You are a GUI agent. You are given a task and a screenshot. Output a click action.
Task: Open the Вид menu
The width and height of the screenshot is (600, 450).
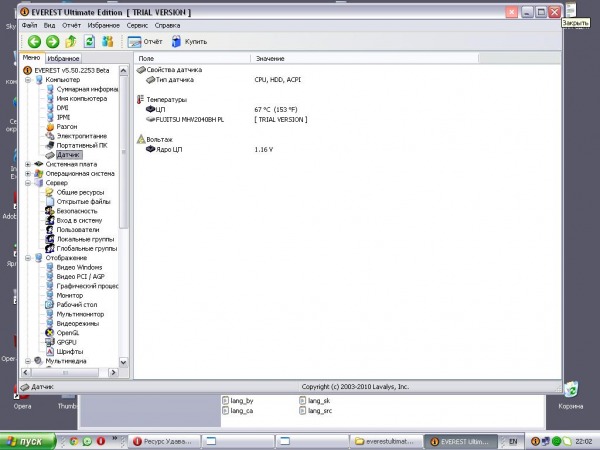coord(49,26)
